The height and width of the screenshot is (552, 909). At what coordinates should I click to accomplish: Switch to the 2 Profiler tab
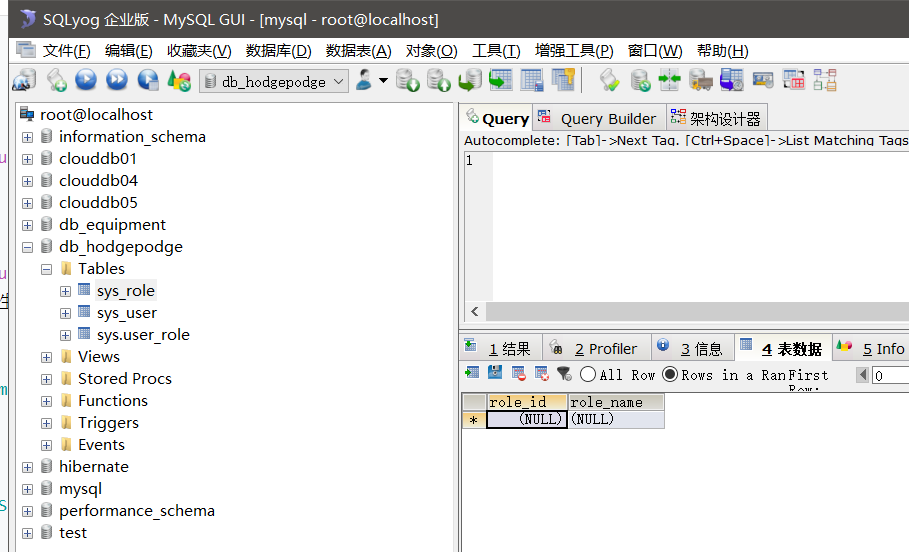click(x=596, y=348)
